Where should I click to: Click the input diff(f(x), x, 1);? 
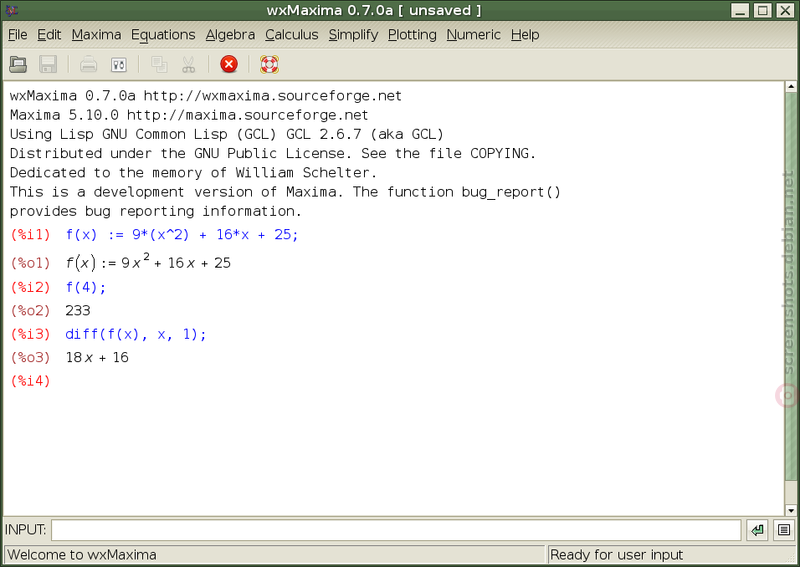click(136, 334)
